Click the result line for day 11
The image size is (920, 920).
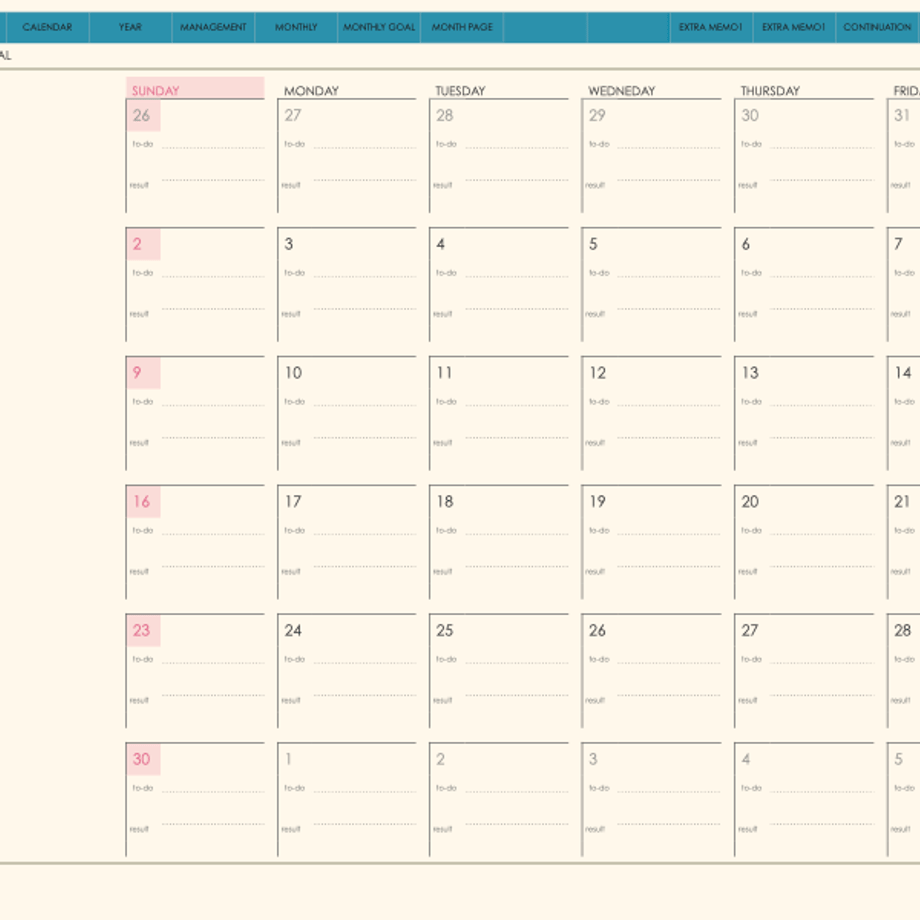click(x=516, y=437)
